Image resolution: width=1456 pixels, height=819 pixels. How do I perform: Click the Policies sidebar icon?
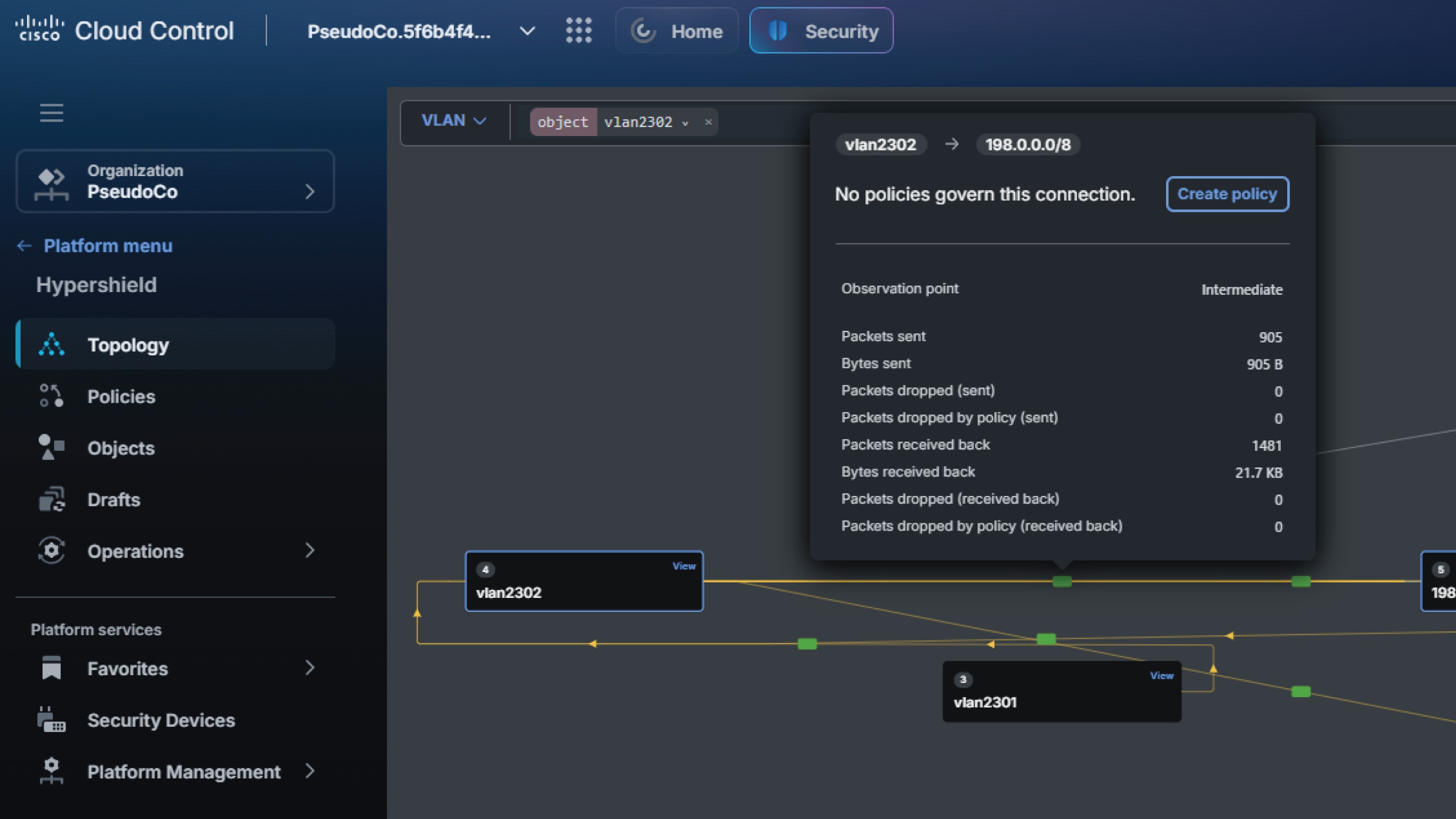coord(51,396)
